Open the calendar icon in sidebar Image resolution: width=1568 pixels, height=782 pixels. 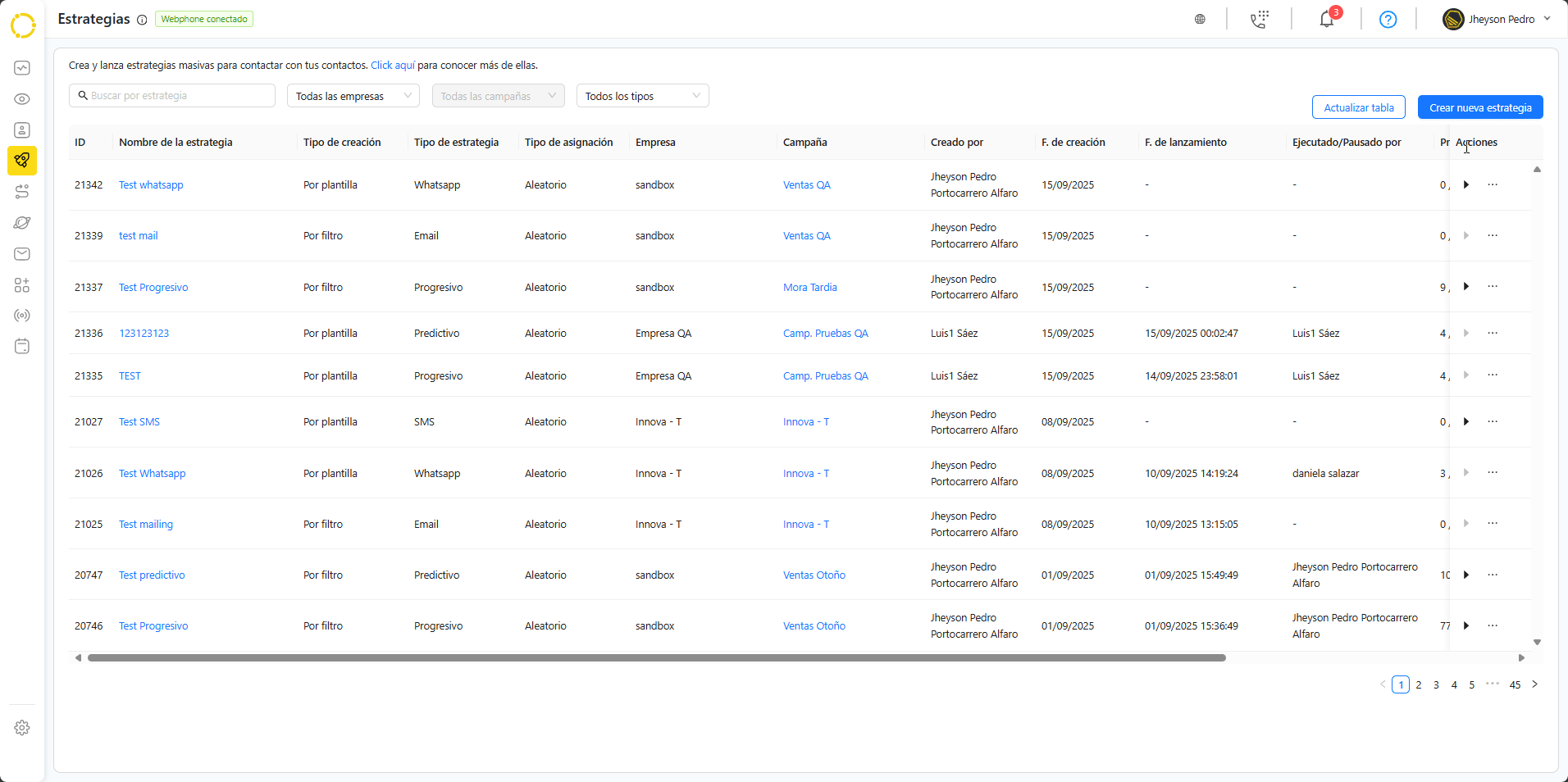(22, 346)
